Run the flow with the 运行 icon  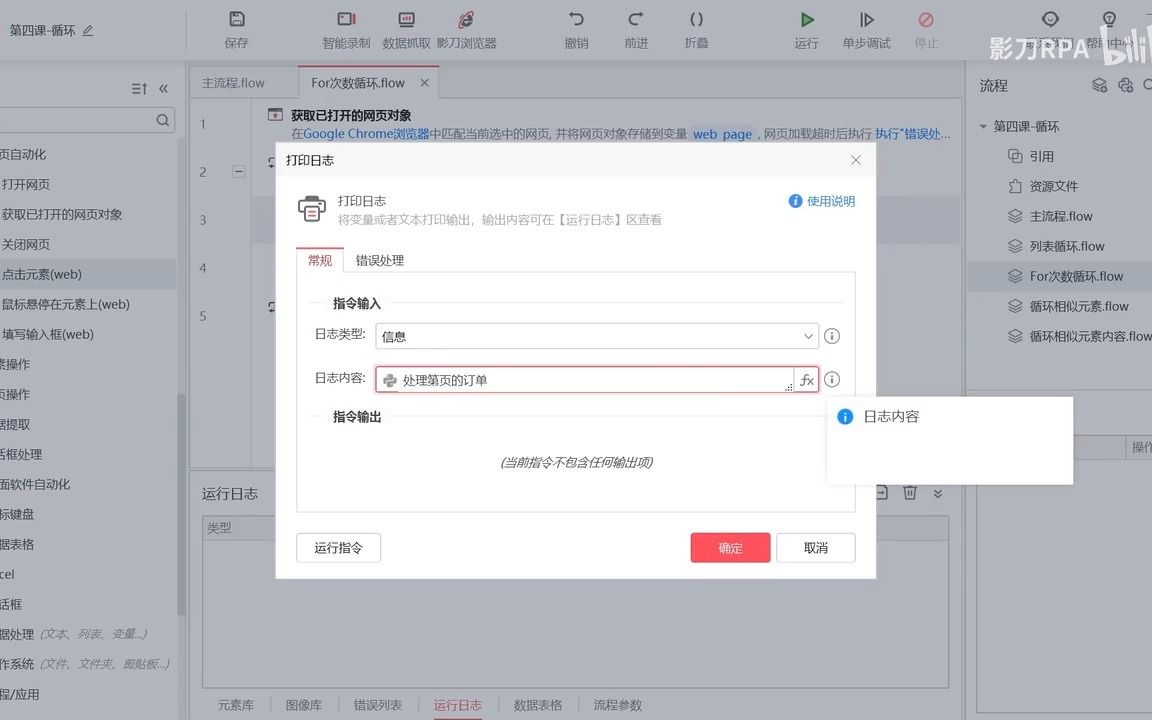[806, 27]
